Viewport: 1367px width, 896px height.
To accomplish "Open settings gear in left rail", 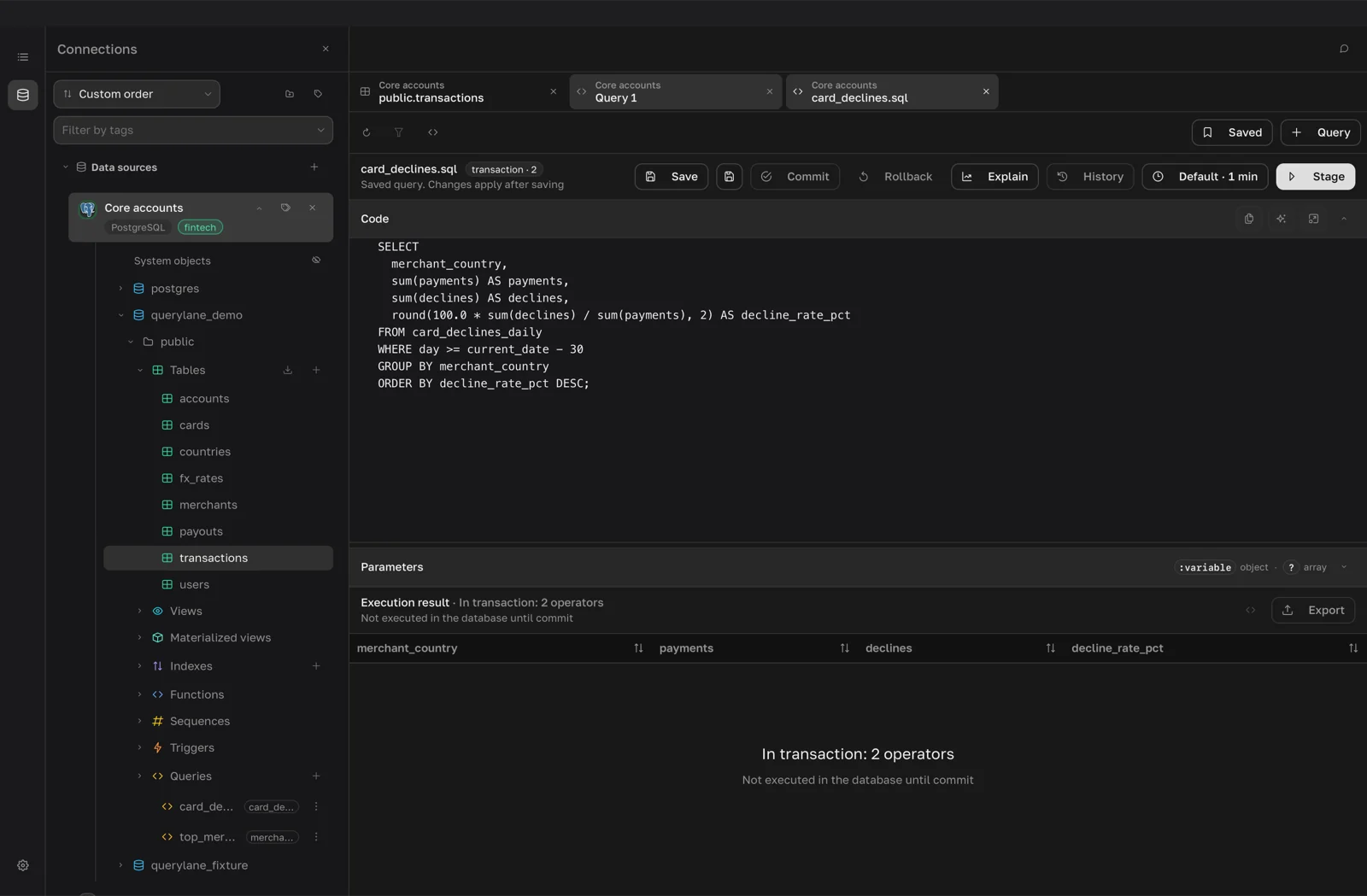I will pos(23,865).
